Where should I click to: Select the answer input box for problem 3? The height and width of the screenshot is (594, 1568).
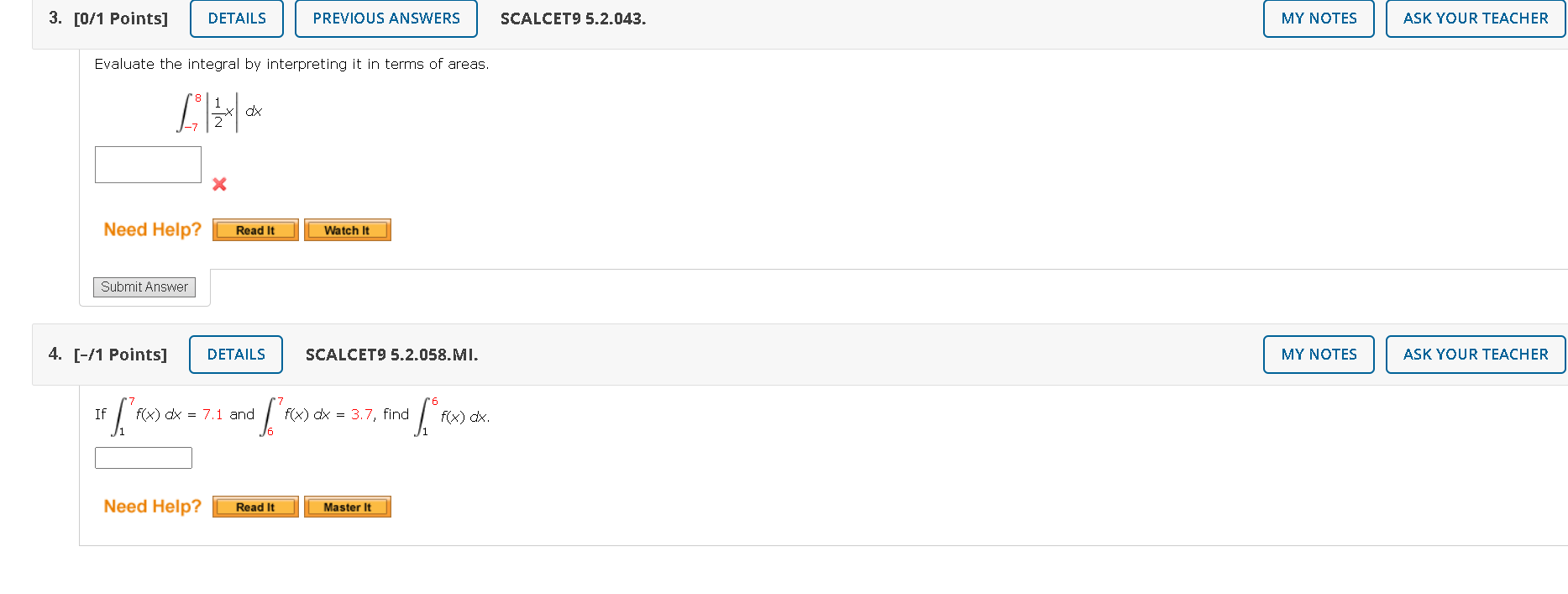(x=147, y=164)
